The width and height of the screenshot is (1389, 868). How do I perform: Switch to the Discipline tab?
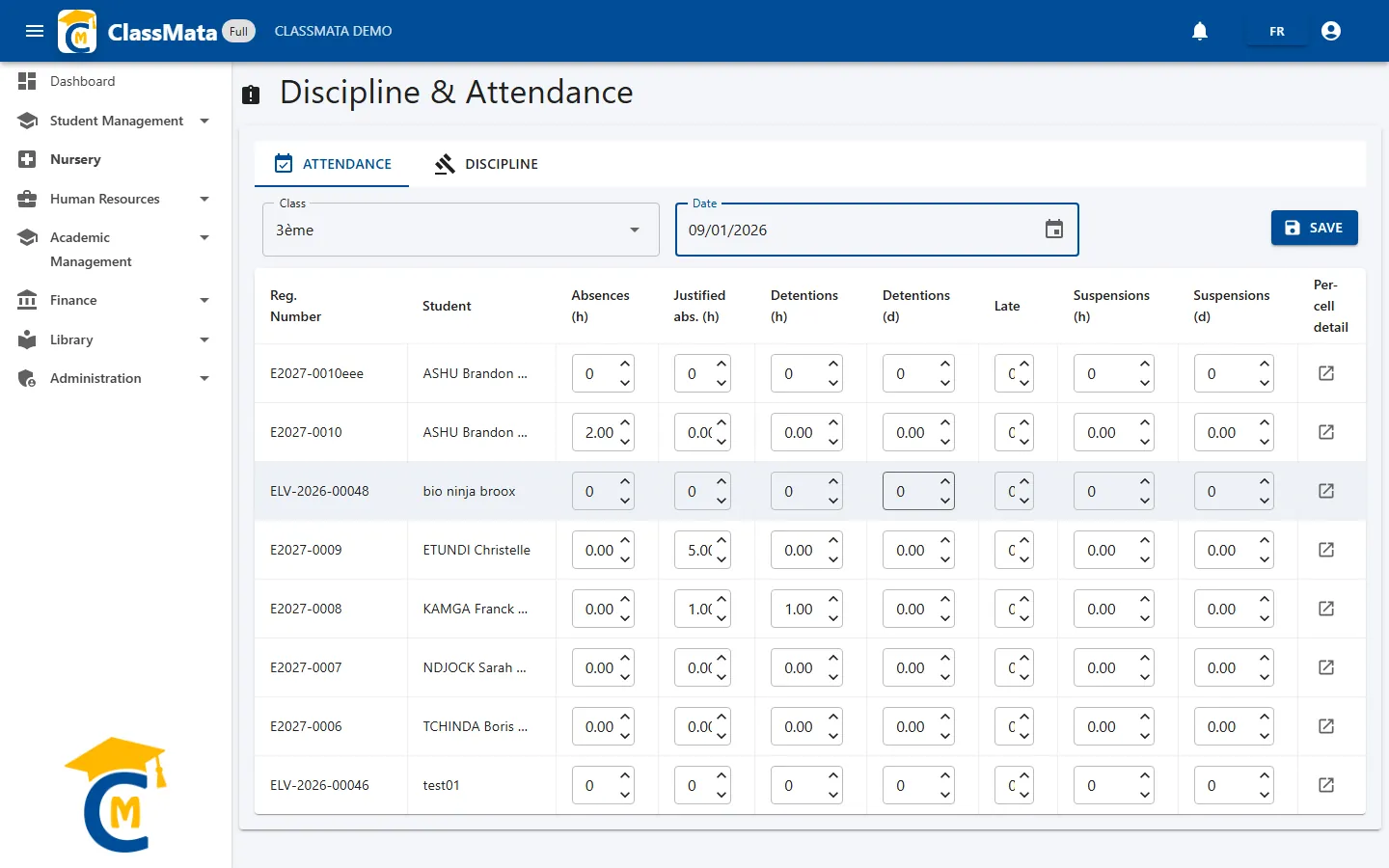486,164
